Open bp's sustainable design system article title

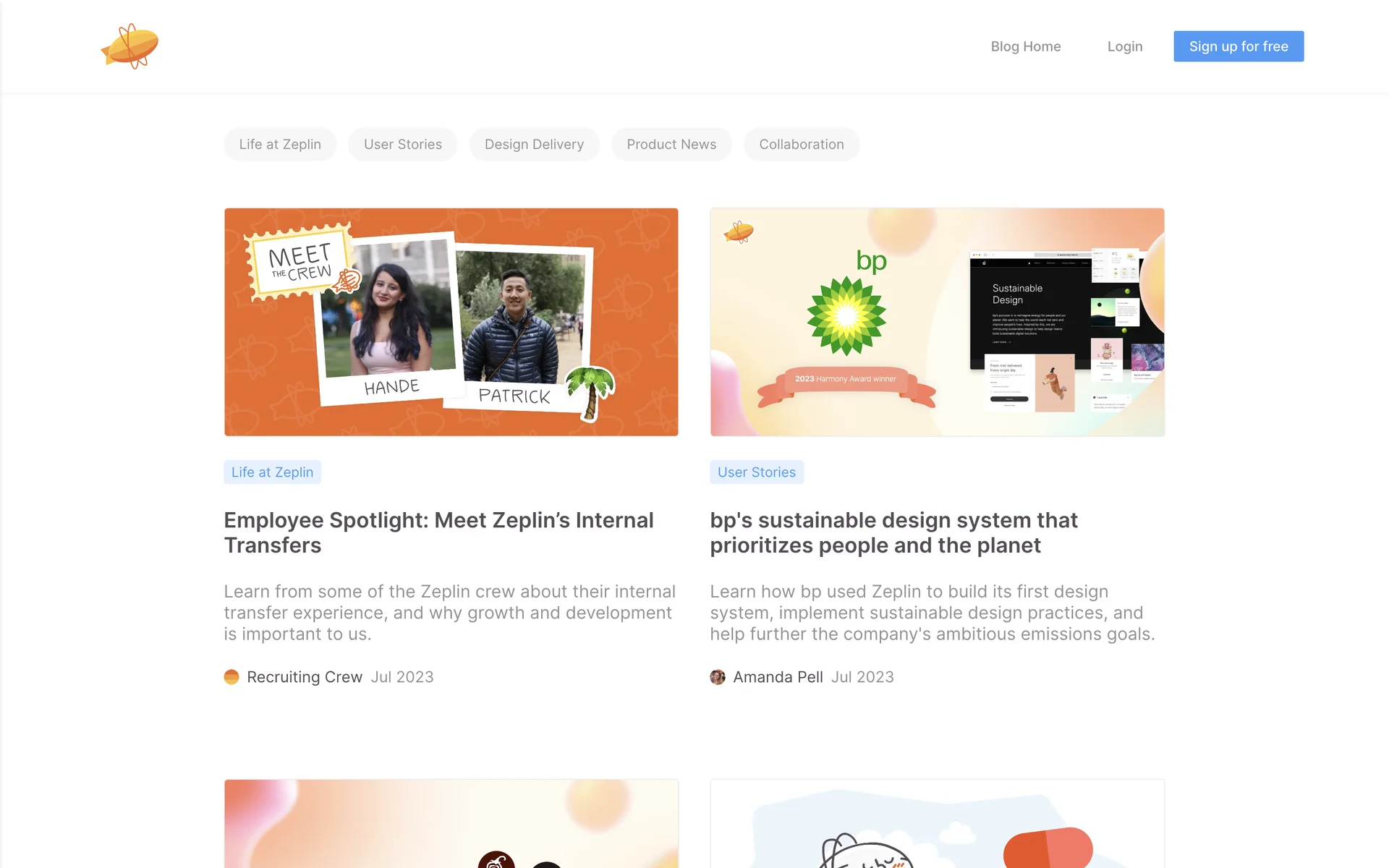893,532
